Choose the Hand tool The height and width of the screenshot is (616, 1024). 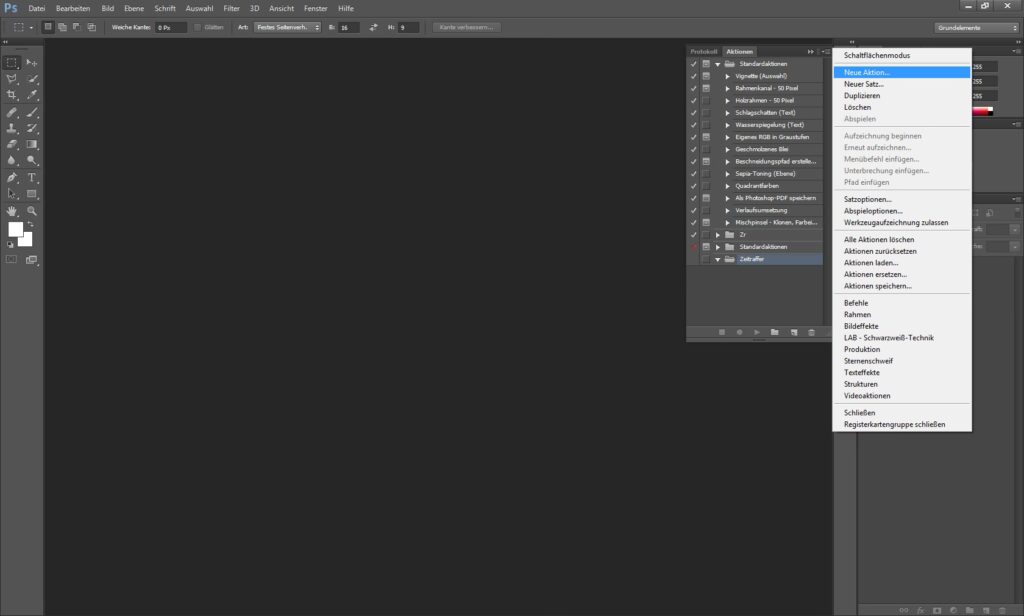pos(12,211)
